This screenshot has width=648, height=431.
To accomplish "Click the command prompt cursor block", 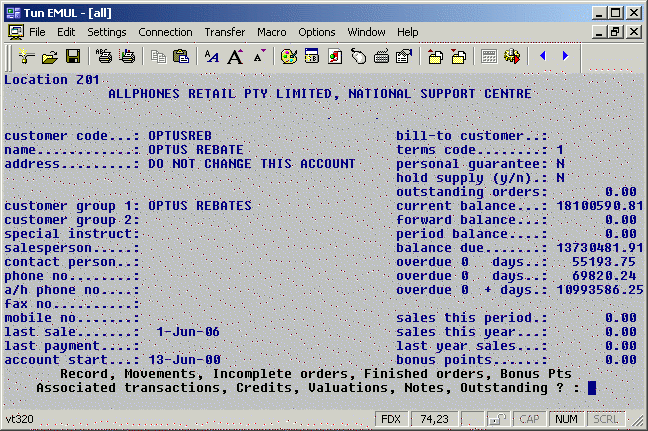I will 592,388.
